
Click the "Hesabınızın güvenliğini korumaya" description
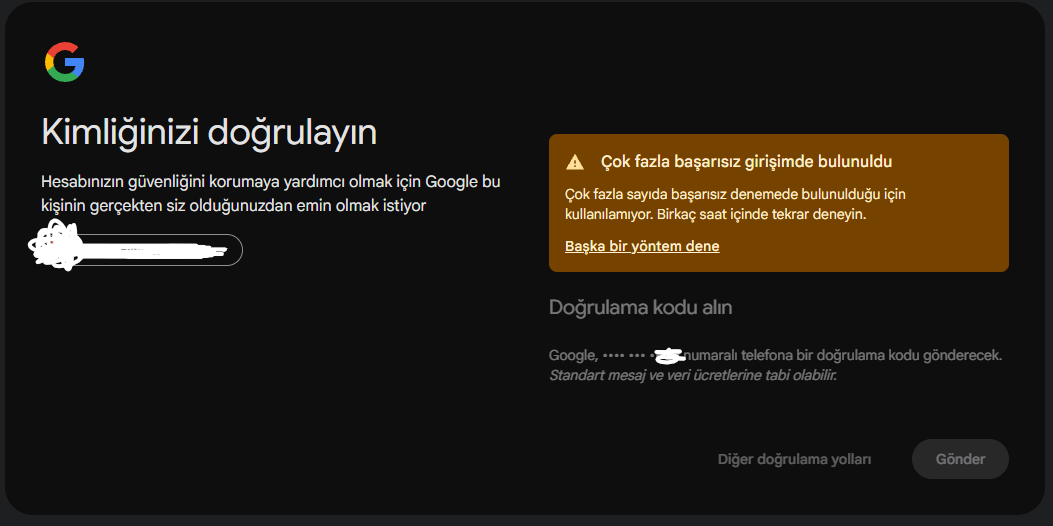click(x=271, y=194)
